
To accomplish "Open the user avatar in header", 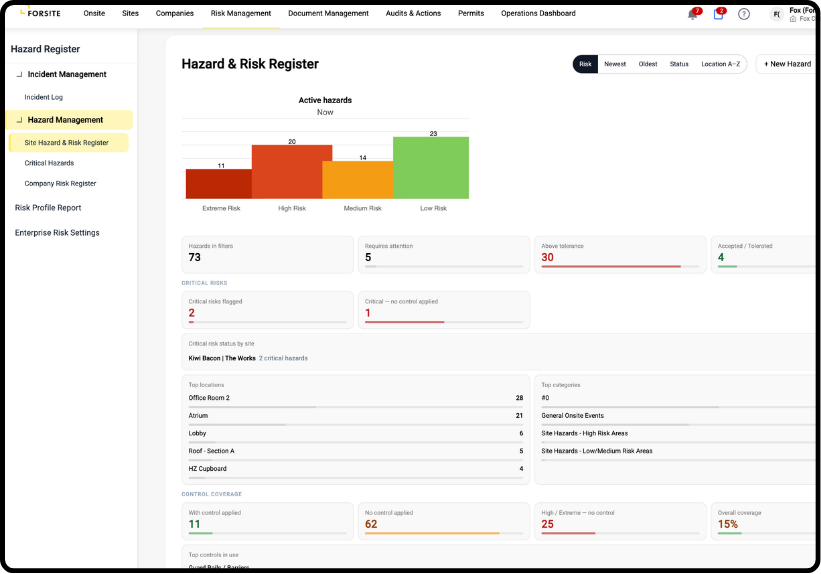I will (x=776, y=15).
